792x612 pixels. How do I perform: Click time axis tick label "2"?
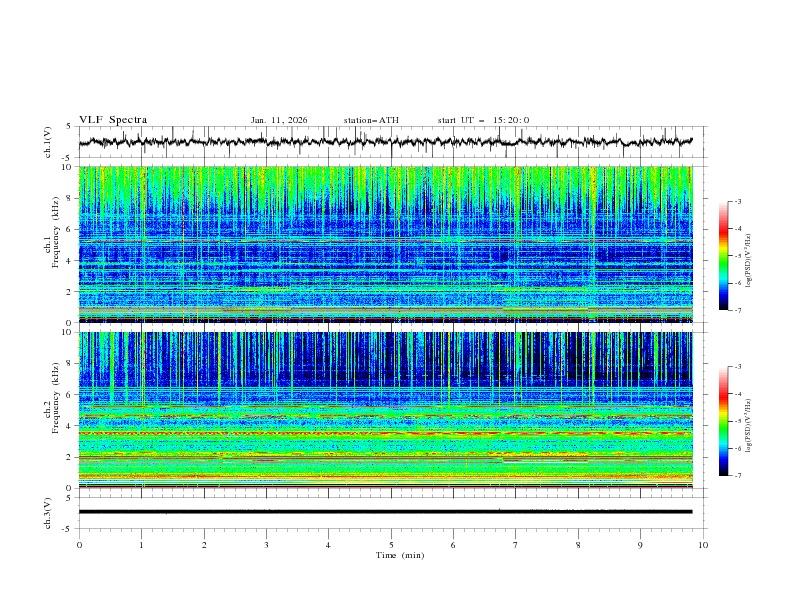coord(204,545)
